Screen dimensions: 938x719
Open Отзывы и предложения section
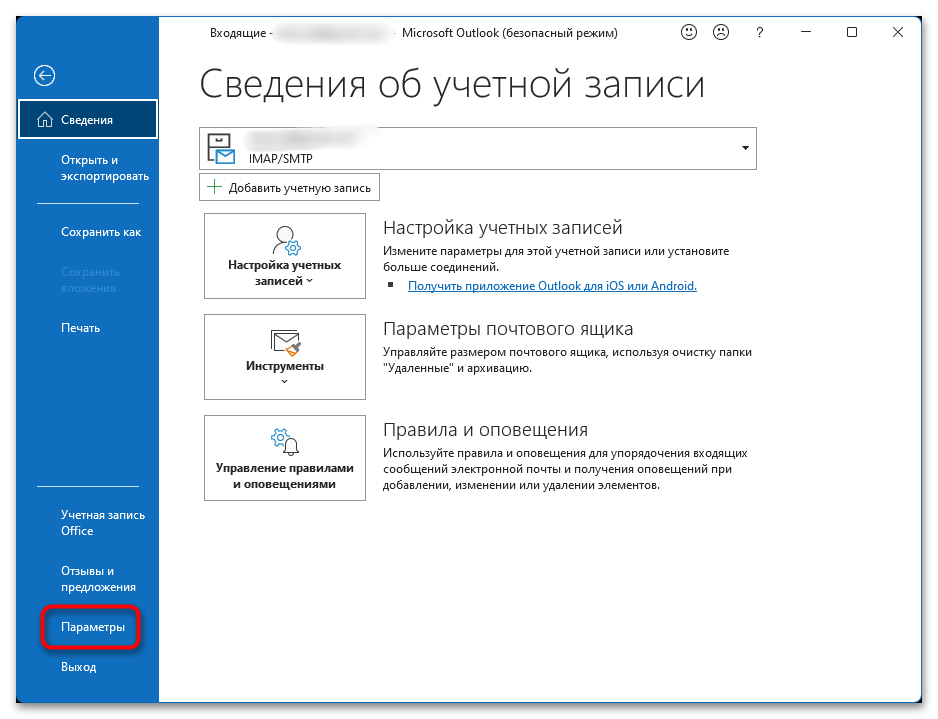click(x=98, y=579)
